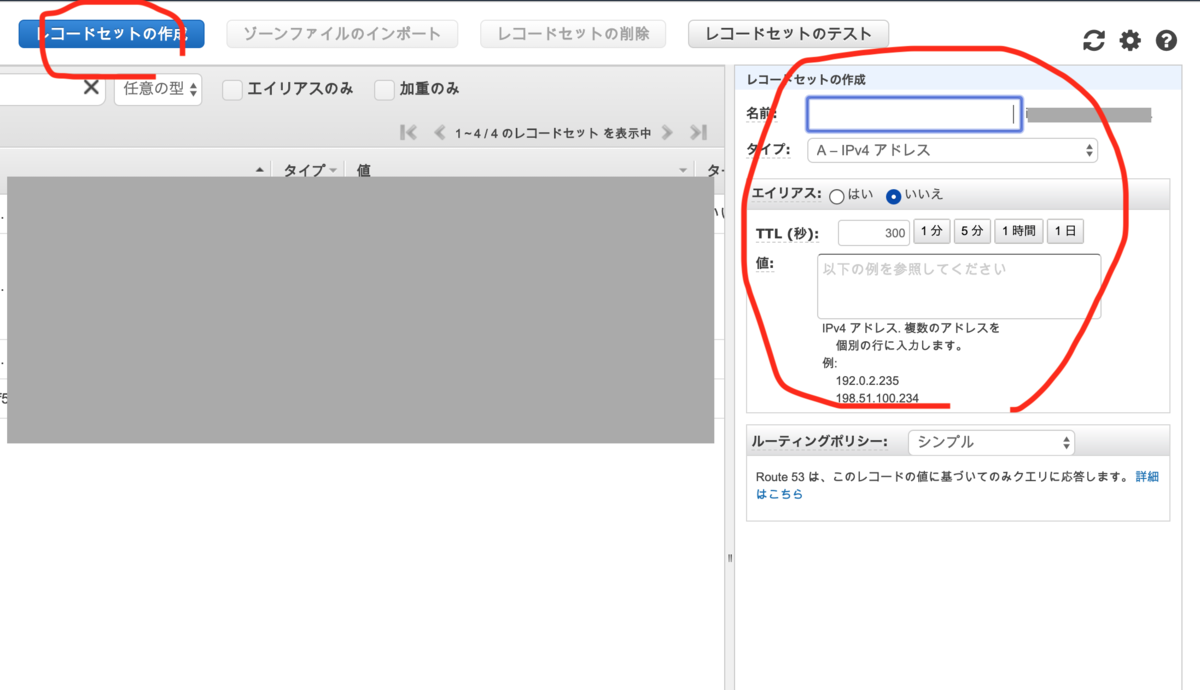Focus the 名前 input field

click(914, 114)
